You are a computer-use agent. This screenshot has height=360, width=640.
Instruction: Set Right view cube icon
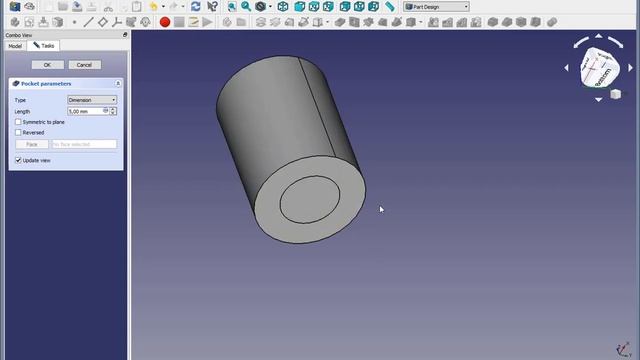coord(328,7)
